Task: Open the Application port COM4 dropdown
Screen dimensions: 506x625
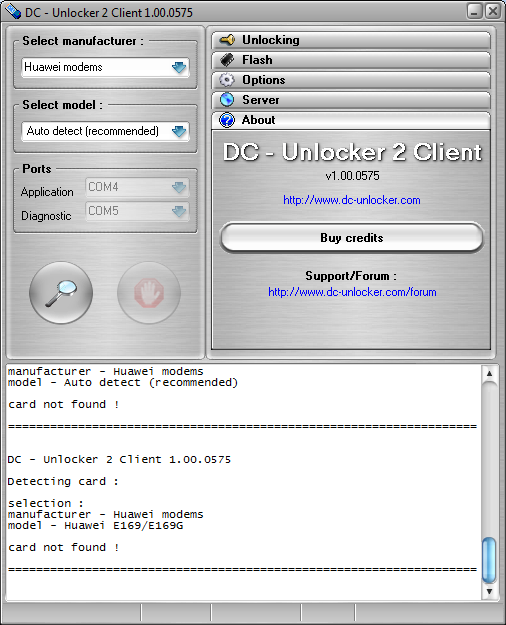Action: point(137,187)
